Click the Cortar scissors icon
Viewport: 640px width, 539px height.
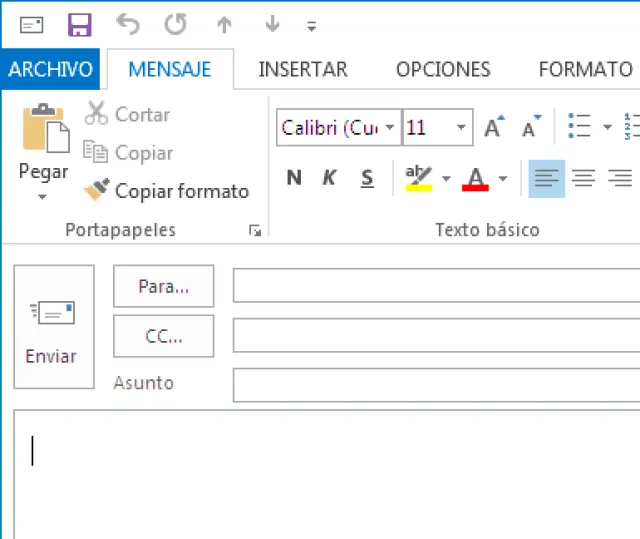point(97,114)
